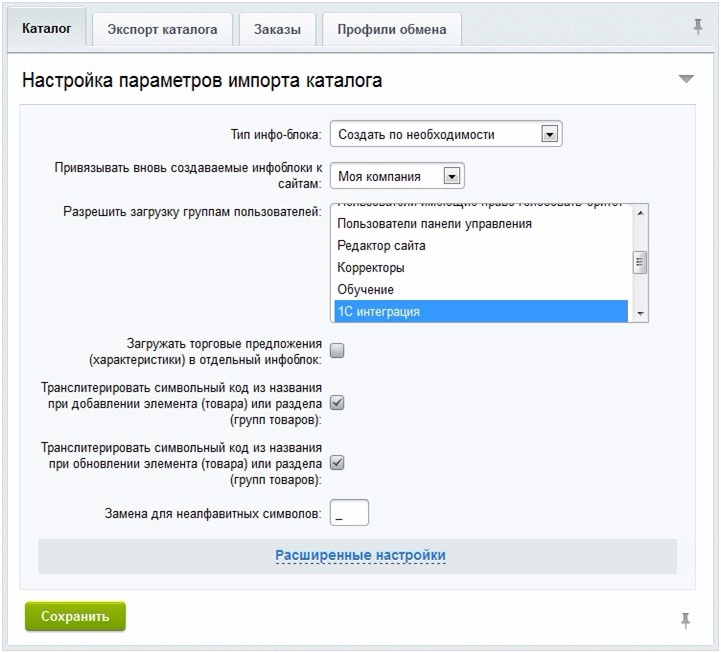The width and height of the screenshot is (721, 653).
Task: Toggle transliteration checkbox for при обновлении элемента
Action: (x=338, y=463)
